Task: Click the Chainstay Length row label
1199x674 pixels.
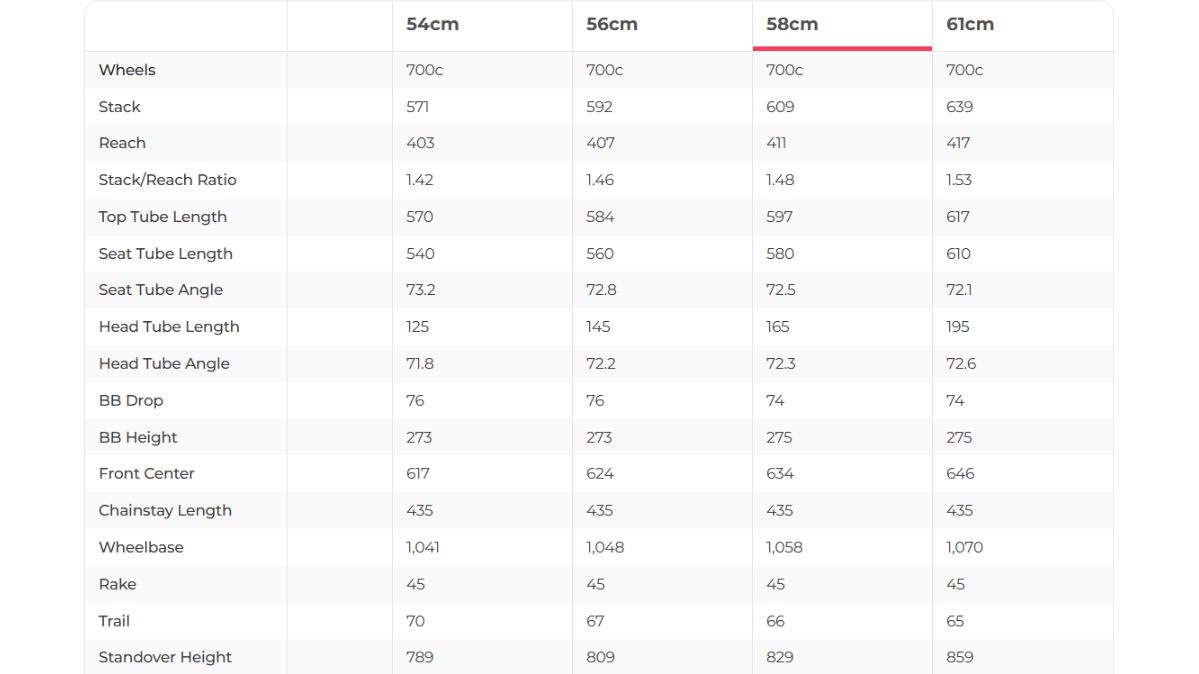Action: point(165,511)
